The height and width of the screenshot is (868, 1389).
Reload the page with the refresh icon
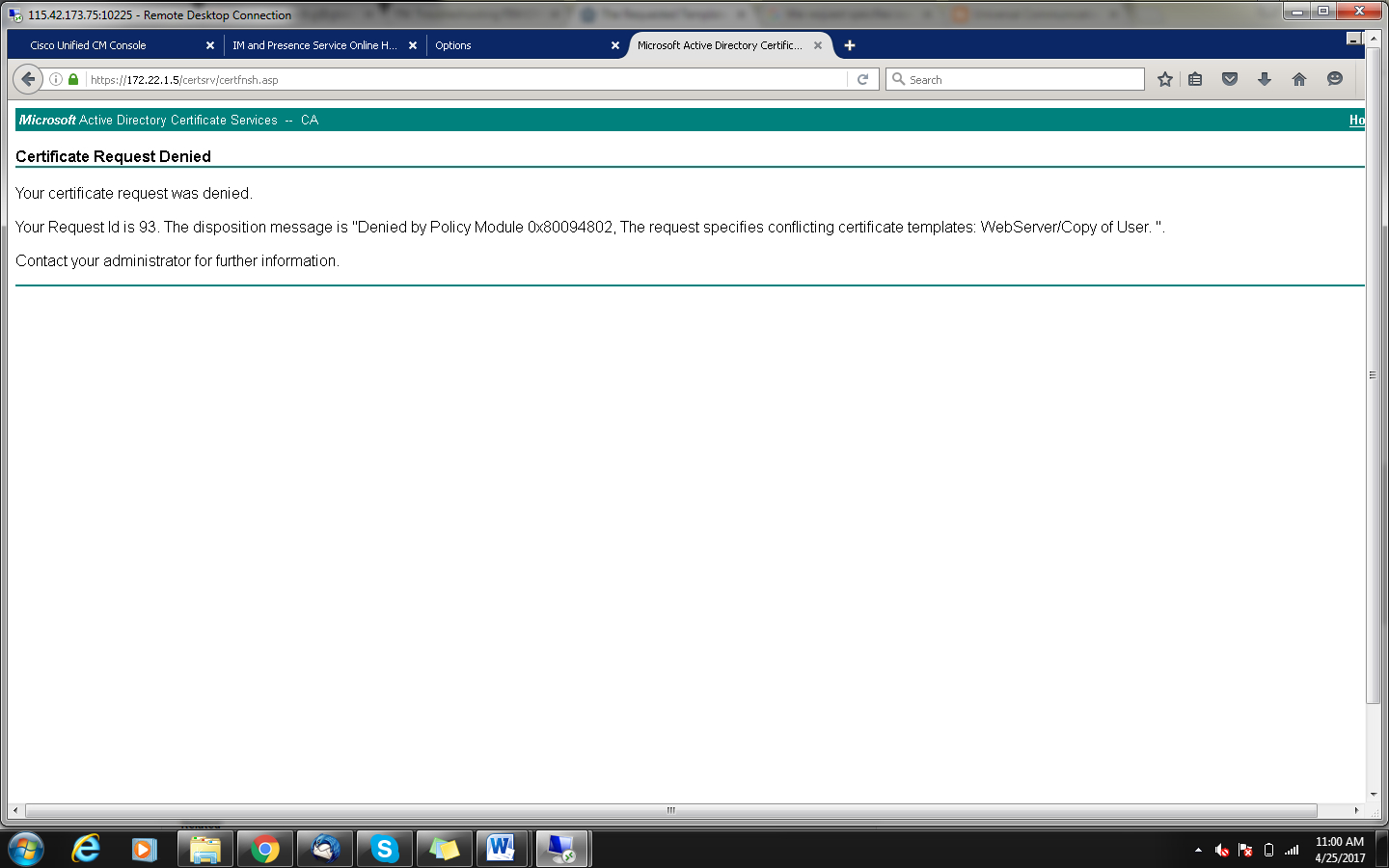pyautogui.click(x=862, y=79)
